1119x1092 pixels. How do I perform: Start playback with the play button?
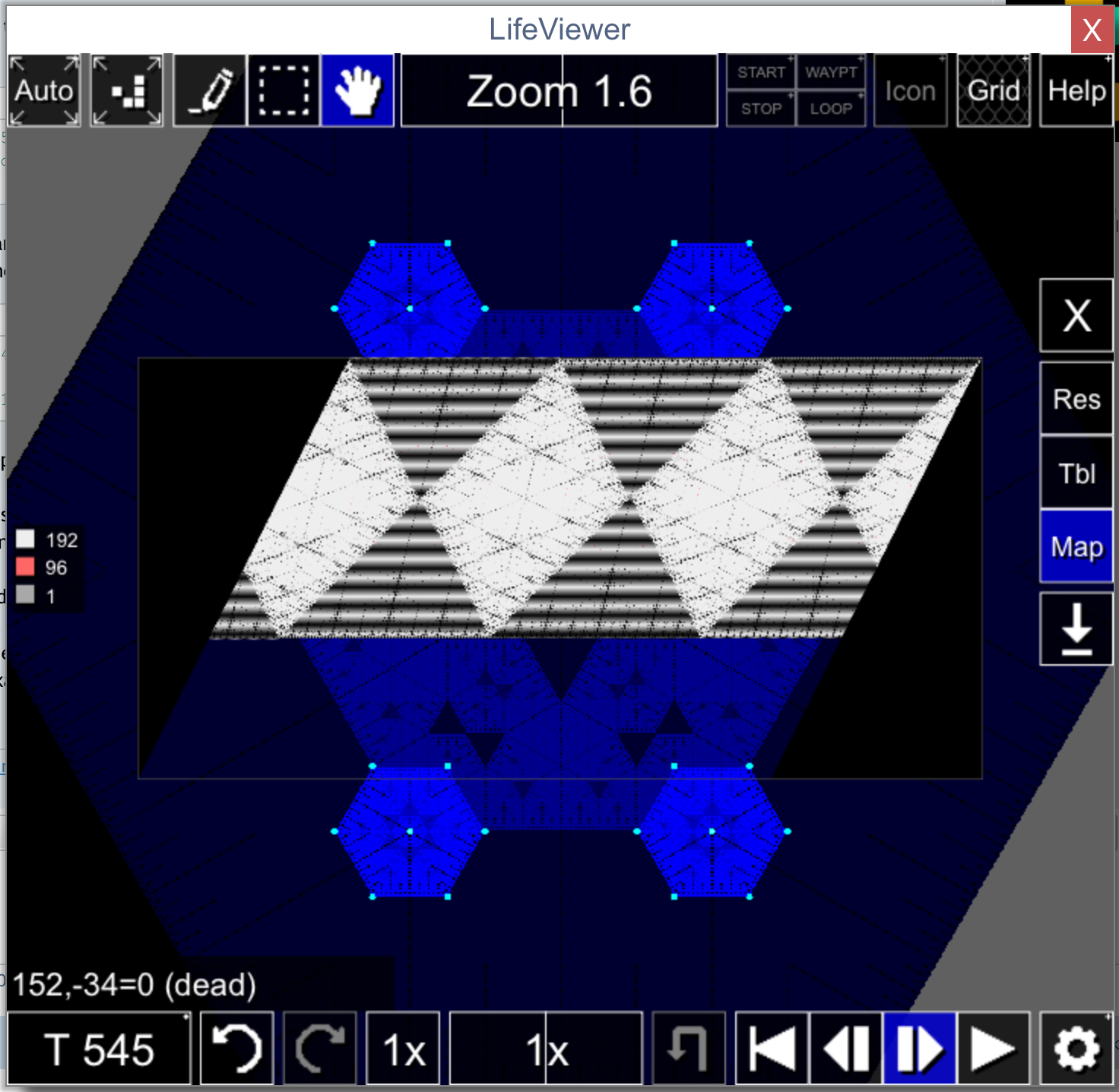[x=993, y=1049]
